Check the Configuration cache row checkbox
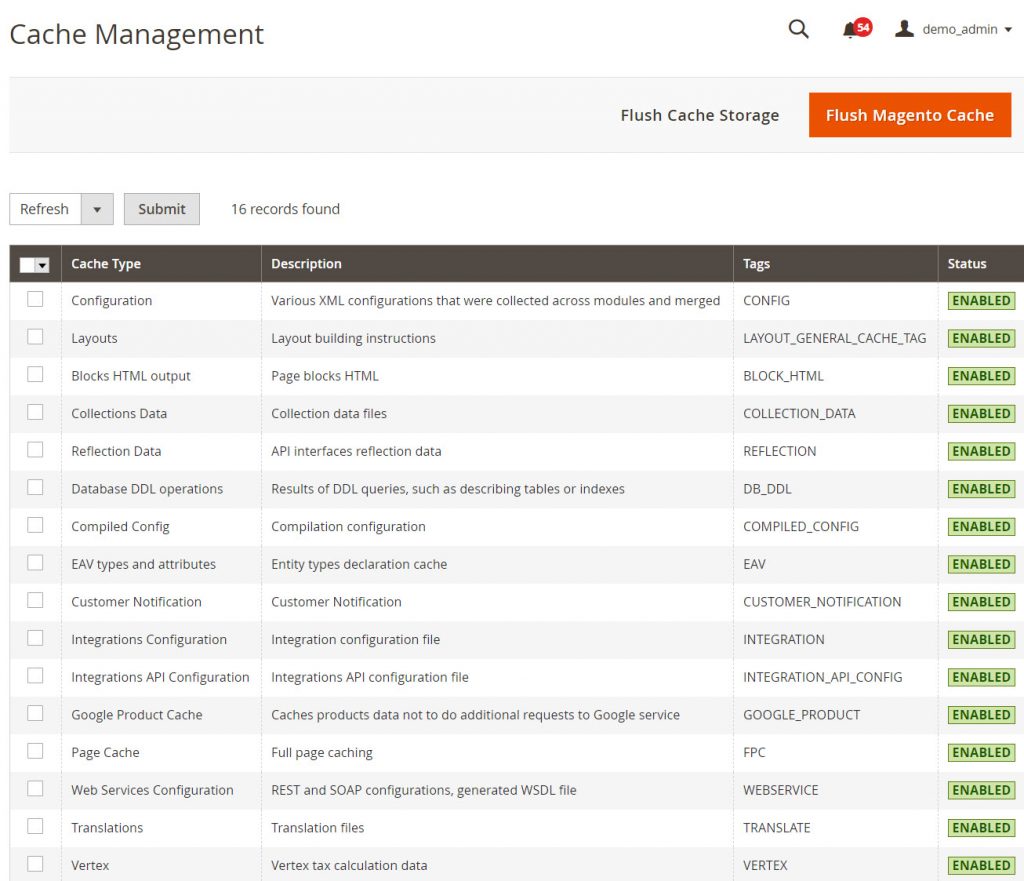This screenshot has height=881, width=1024. click(x=36, y=300)
